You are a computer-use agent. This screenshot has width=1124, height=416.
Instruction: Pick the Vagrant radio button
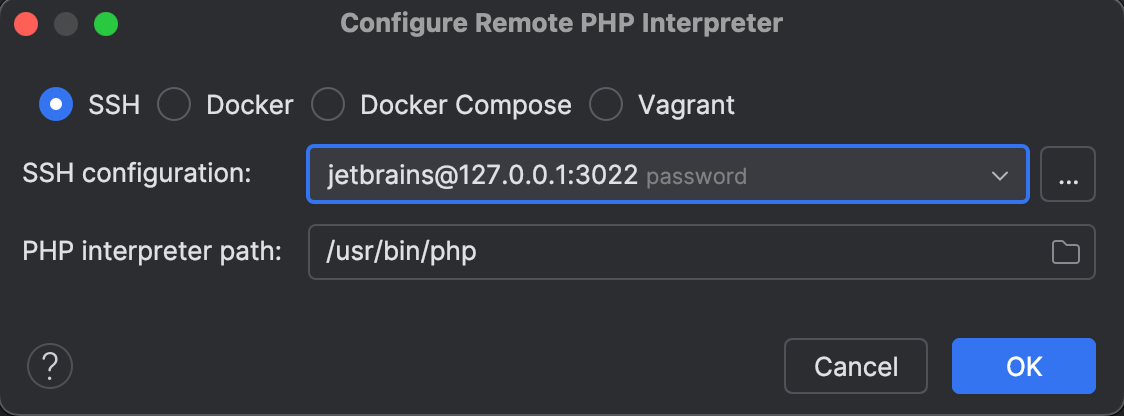606,105
